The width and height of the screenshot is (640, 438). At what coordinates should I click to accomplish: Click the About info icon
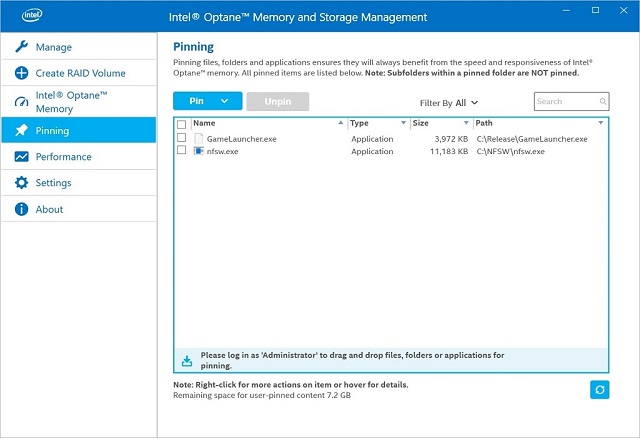coord(21,209)
